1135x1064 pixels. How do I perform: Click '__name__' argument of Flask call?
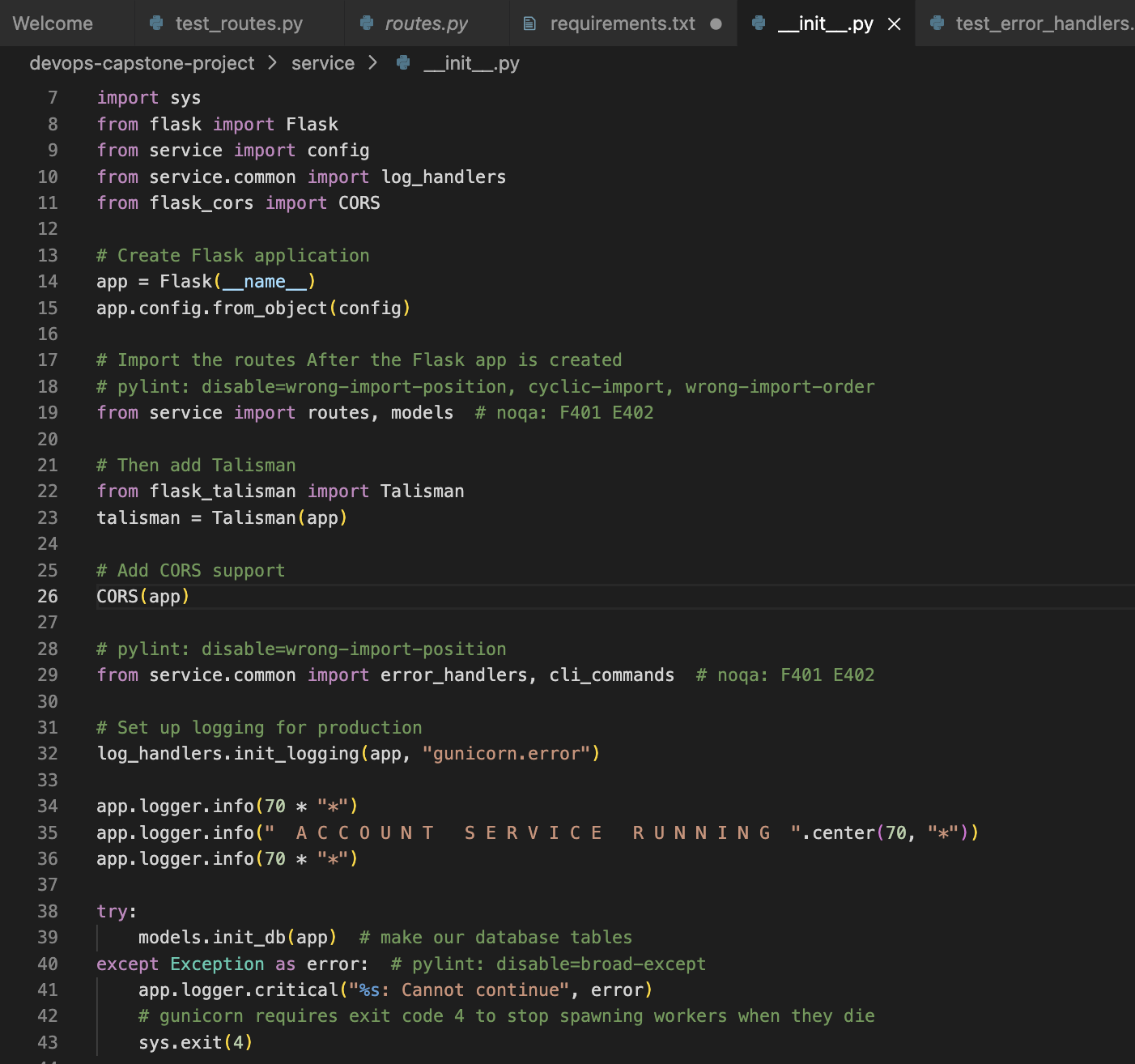click(x=265, y=282)
